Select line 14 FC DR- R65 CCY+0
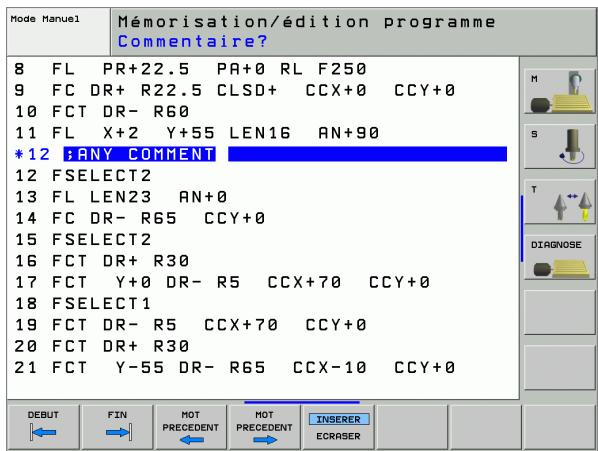Viewport: 598px width, 451px height. [140, 218]
